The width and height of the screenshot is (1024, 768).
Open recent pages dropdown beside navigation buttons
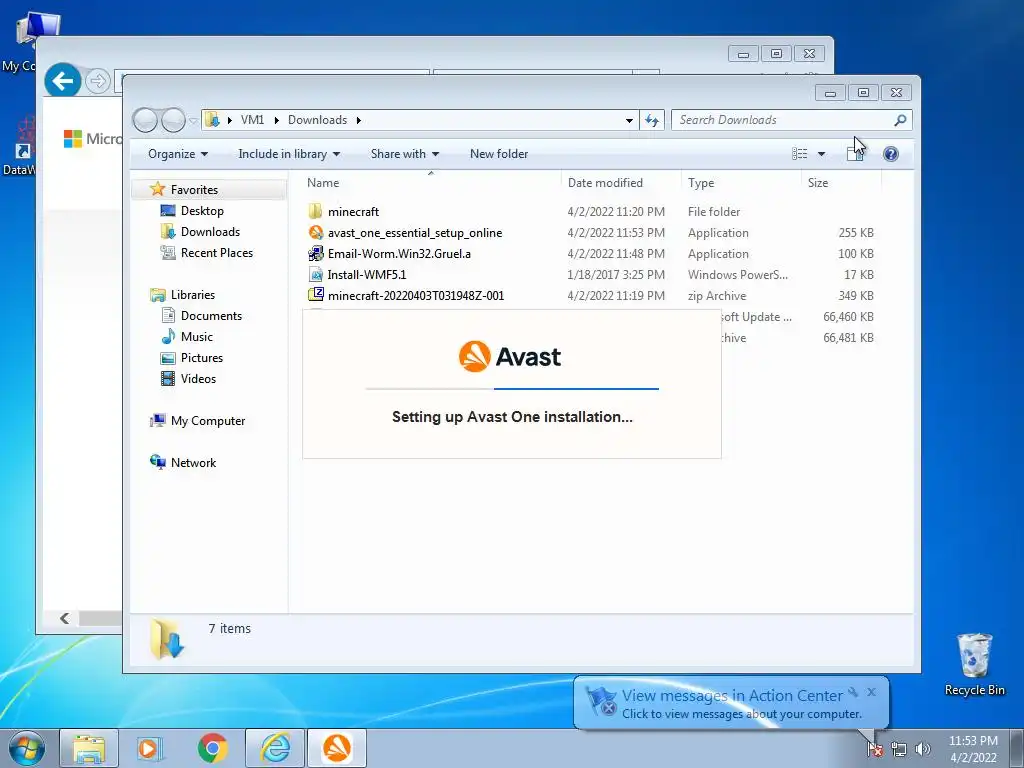193,120
